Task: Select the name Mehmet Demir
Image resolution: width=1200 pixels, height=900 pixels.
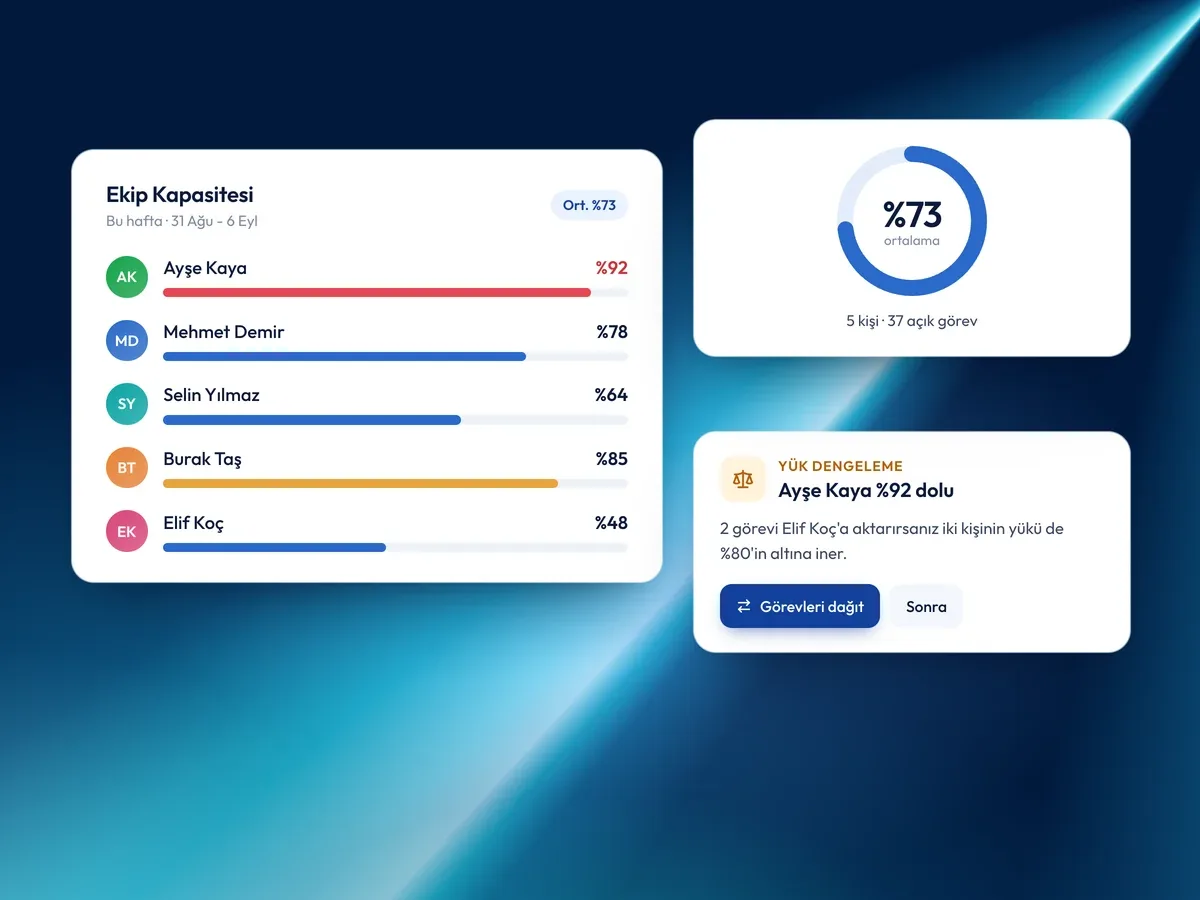Action: tap(224, 332)
